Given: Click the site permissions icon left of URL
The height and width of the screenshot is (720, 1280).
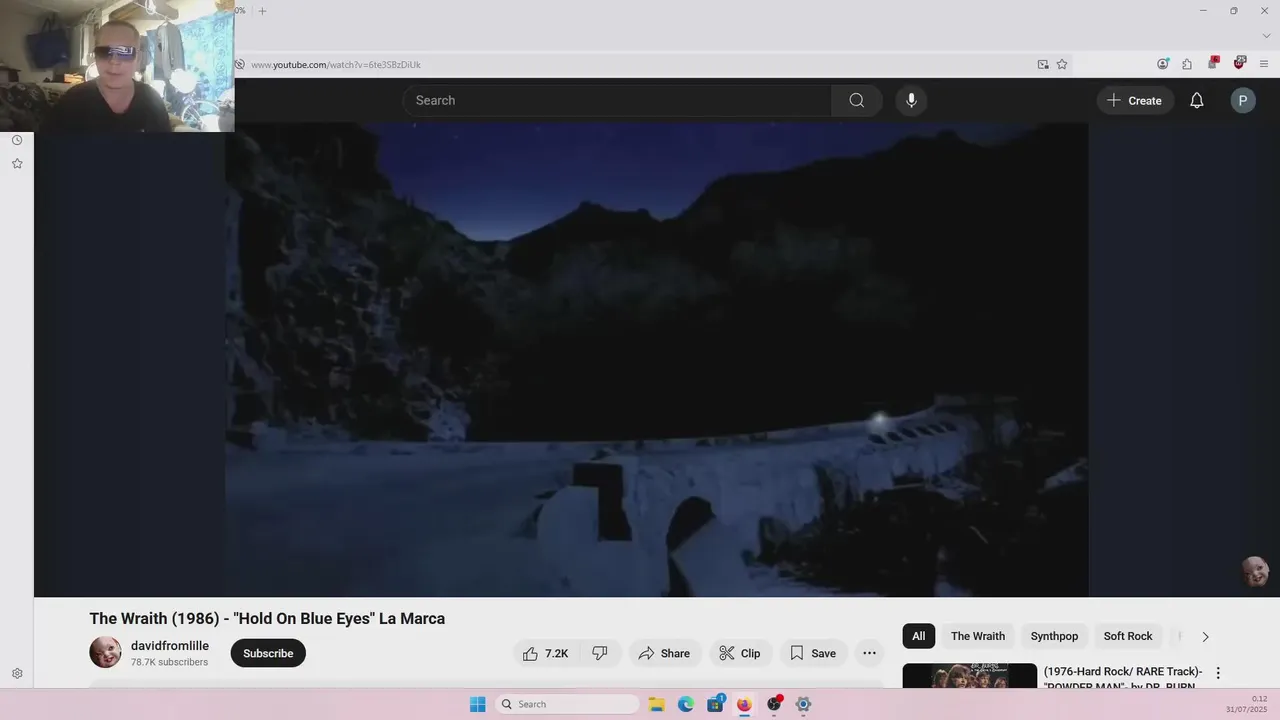Looking at the screenshot, I should [240, 64].
